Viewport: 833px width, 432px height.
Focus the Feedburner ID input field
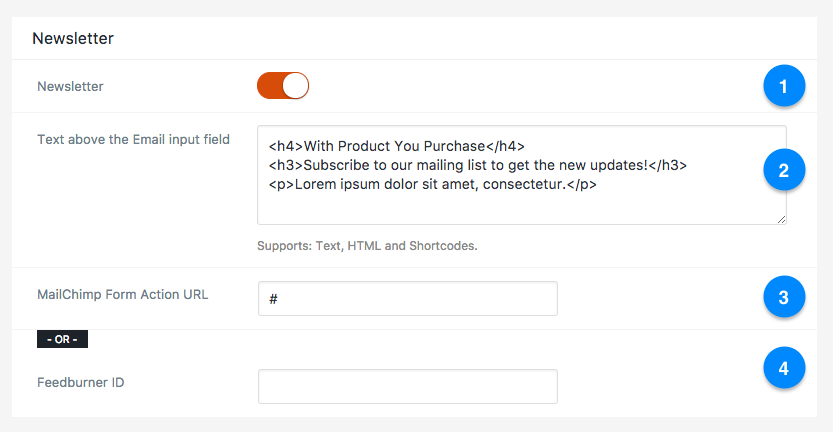[x=408, y=386]
